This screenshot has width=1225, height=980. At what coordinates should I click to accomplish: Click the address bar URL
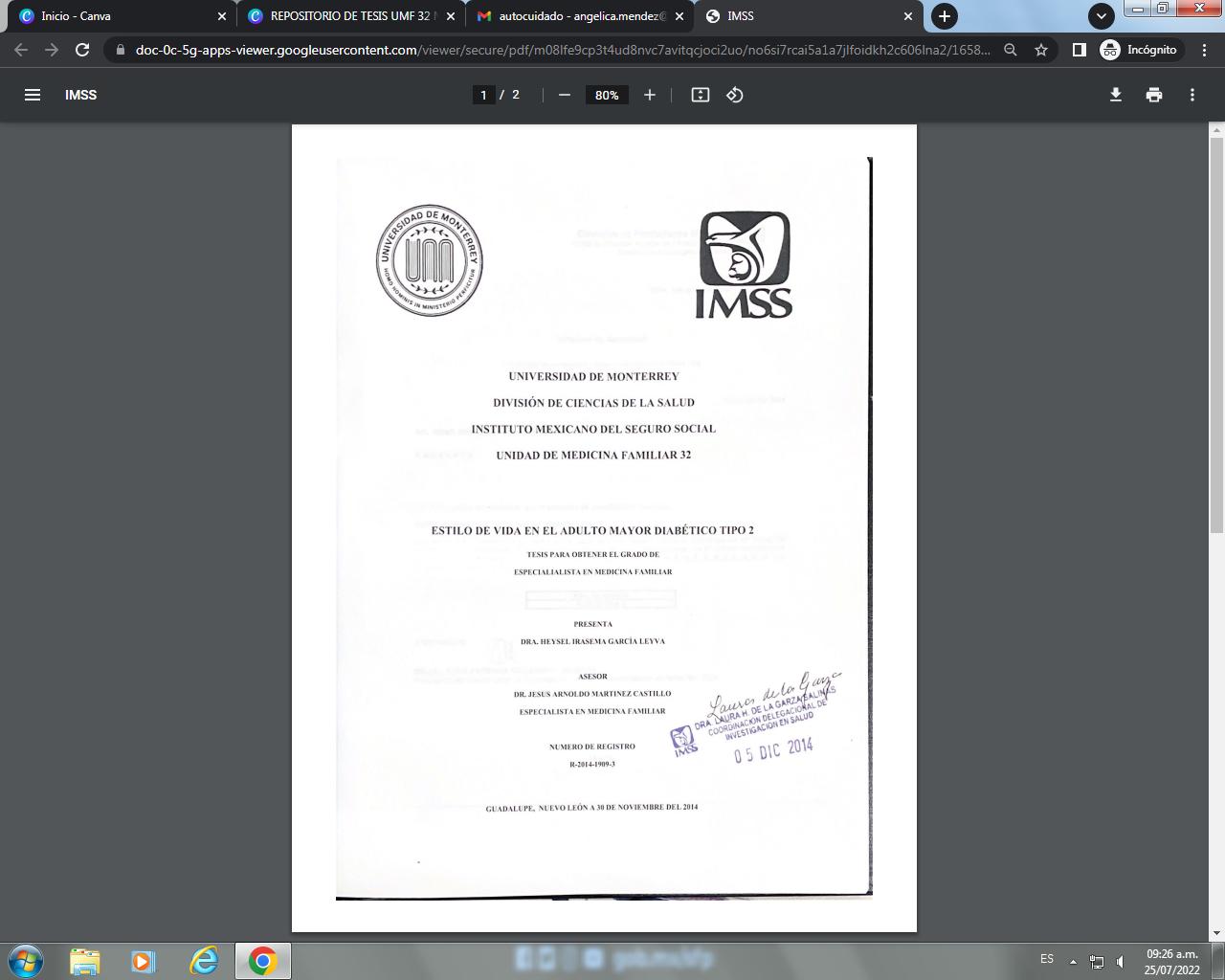click(563, 50)
